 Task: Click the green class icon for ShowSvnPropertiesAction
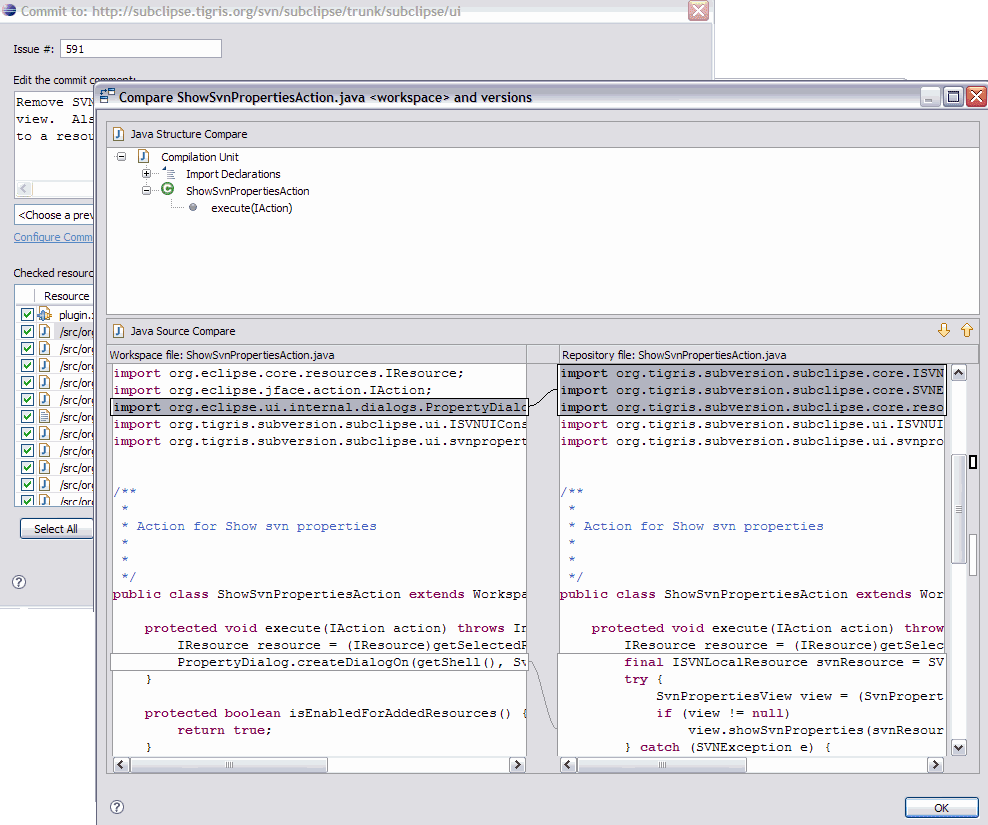coord(168,189)
